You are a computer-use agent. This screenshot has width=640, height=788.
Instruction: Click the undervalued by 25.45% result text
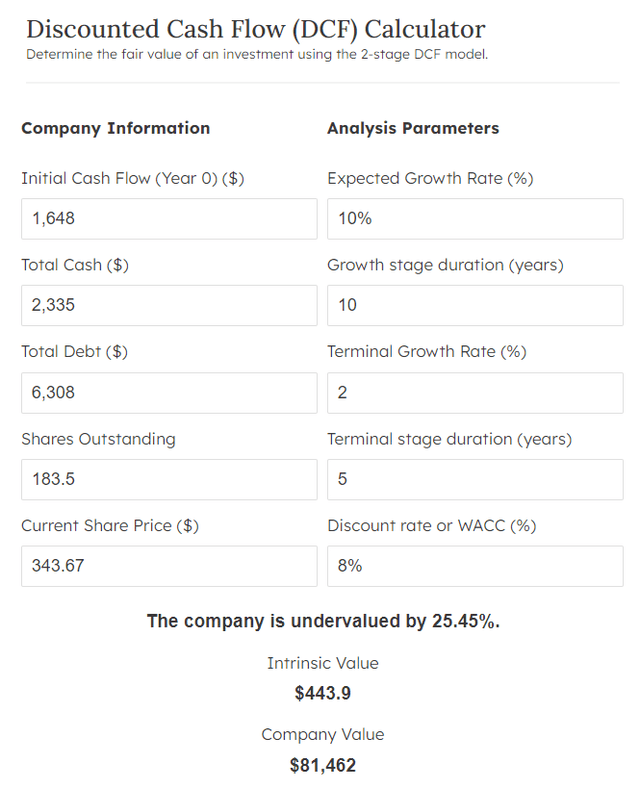[x=323, y=621]
